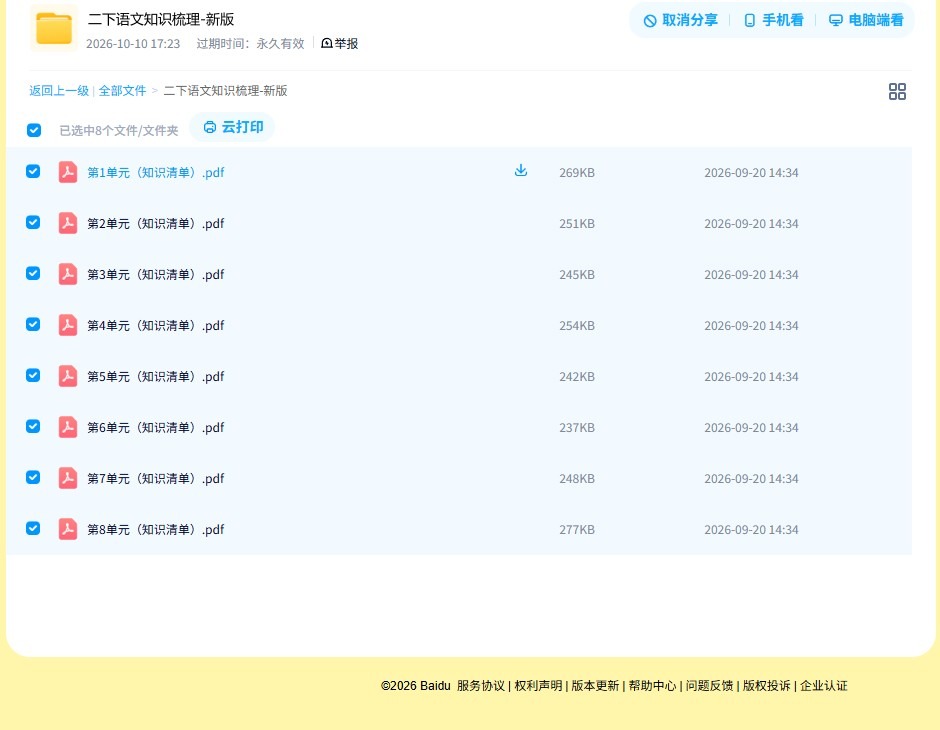
Task: Click PDF icon of 第4单元（知识清单）
Action: coord(68,325)
